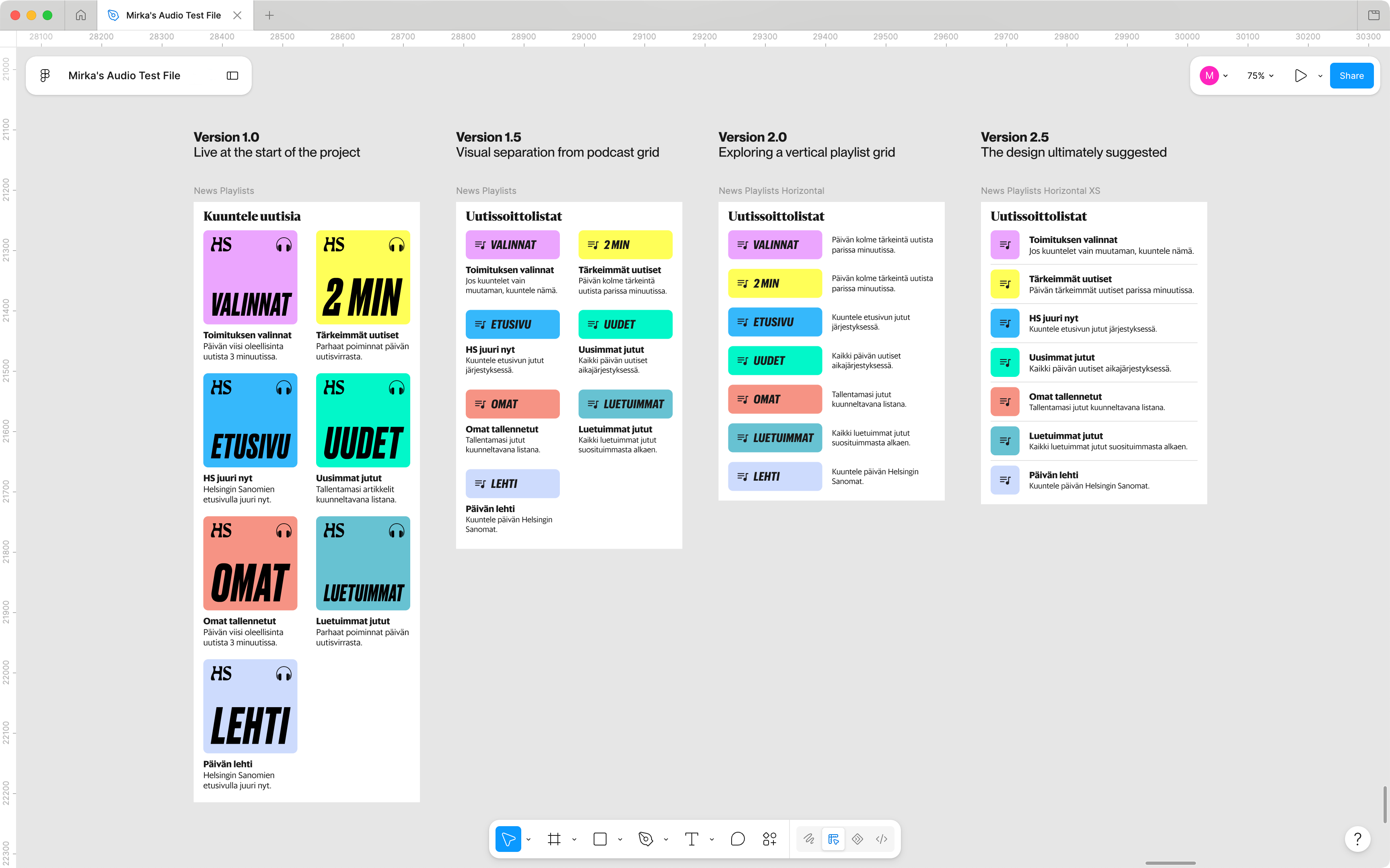The width and height of the screenshot is (1390, 868).
Task: Switch to Design mode in bottom toolbar
Action: [833, 839]
